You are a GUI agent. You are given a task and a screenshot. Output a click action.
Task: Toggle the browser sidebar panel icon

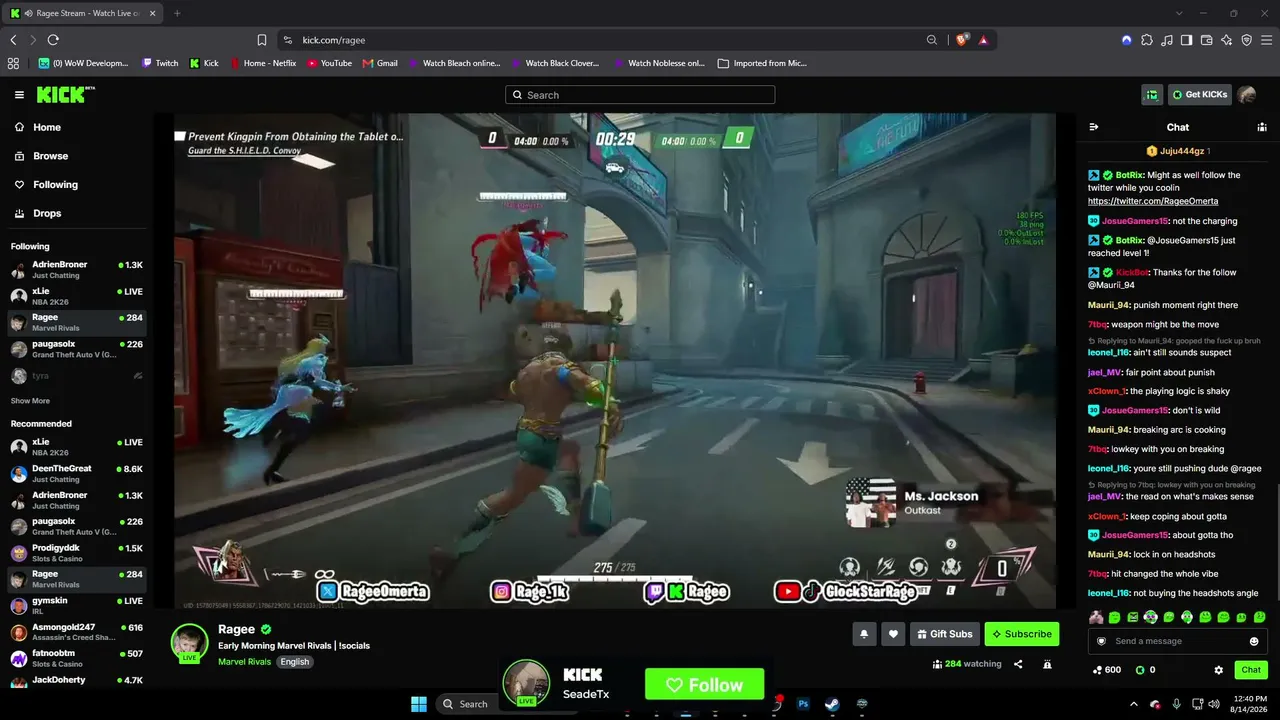click(x=1187, y=40)
